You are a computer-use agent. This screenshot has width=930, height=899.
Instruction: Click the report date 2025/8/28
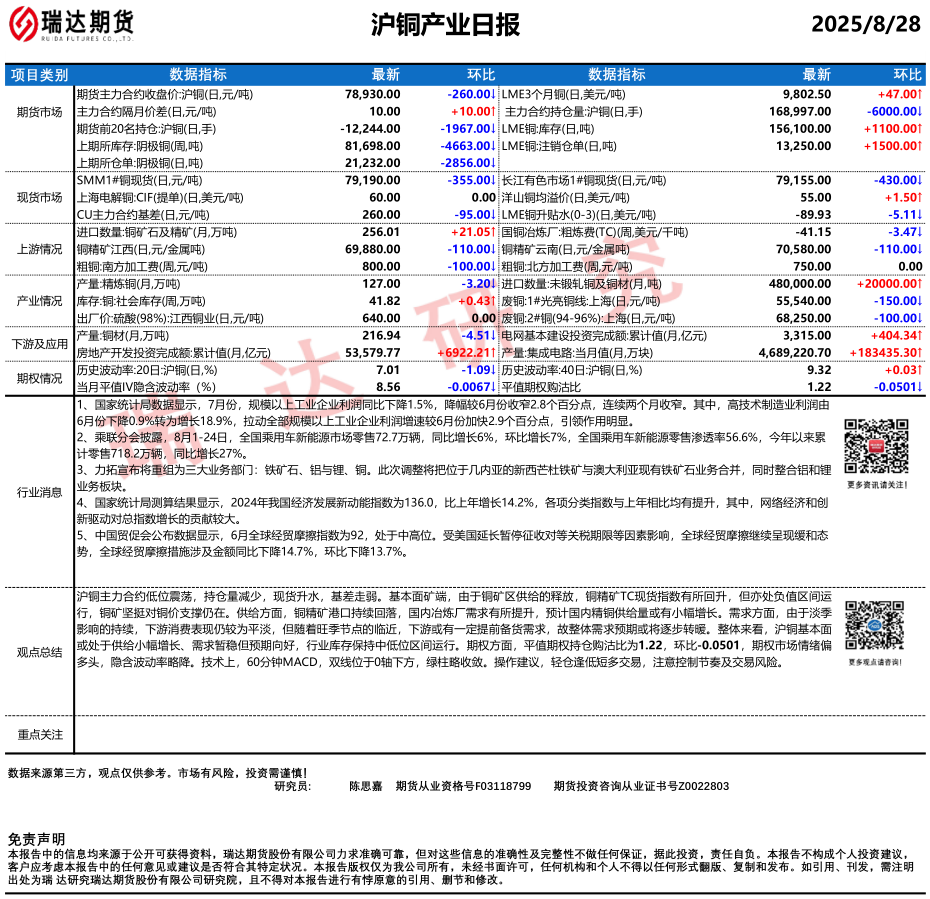(x=866, y=25)
